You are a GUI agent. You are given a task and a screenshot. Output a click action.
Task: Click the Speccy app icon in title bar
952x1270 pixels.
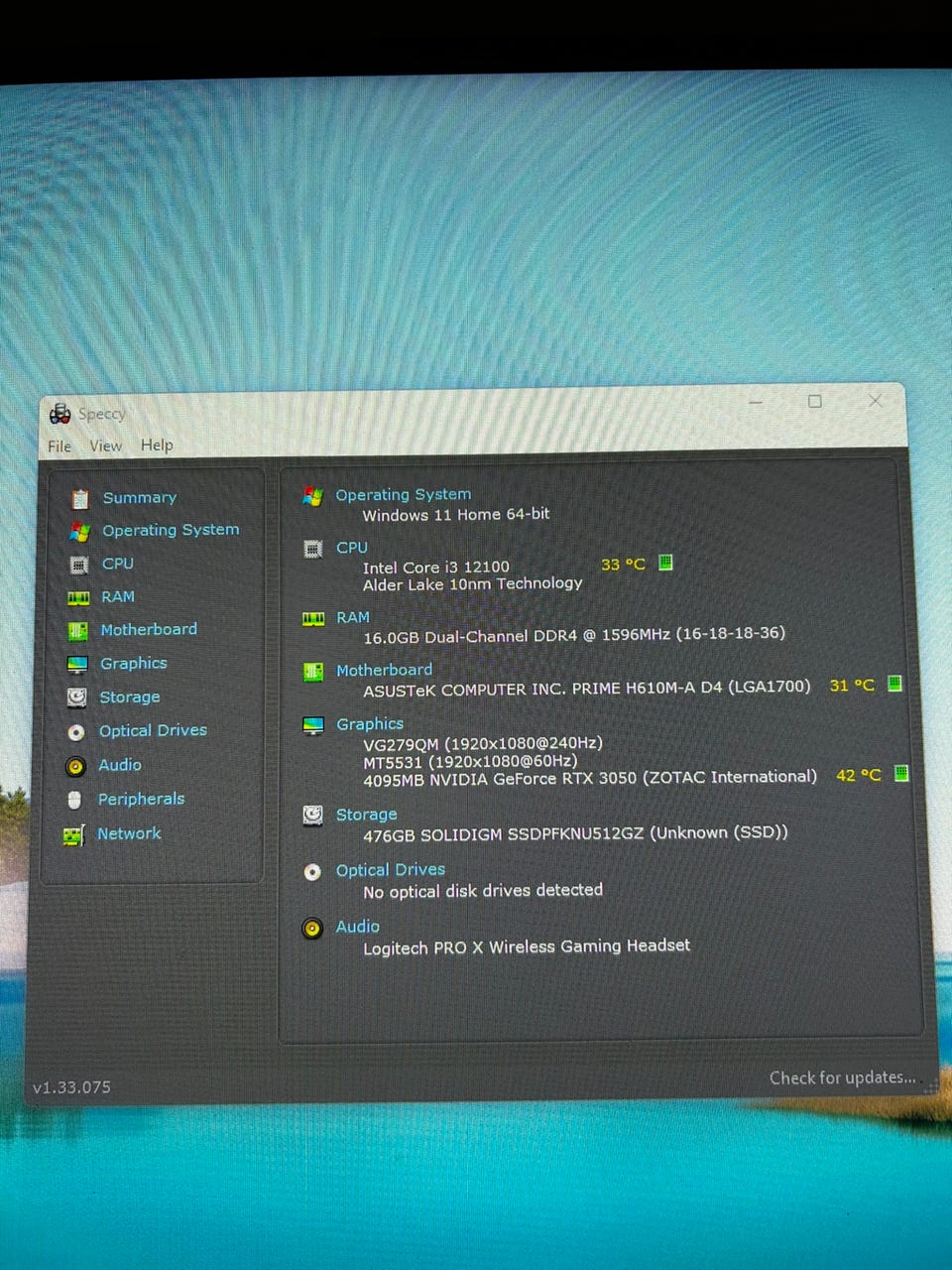(x=60, y=413)
